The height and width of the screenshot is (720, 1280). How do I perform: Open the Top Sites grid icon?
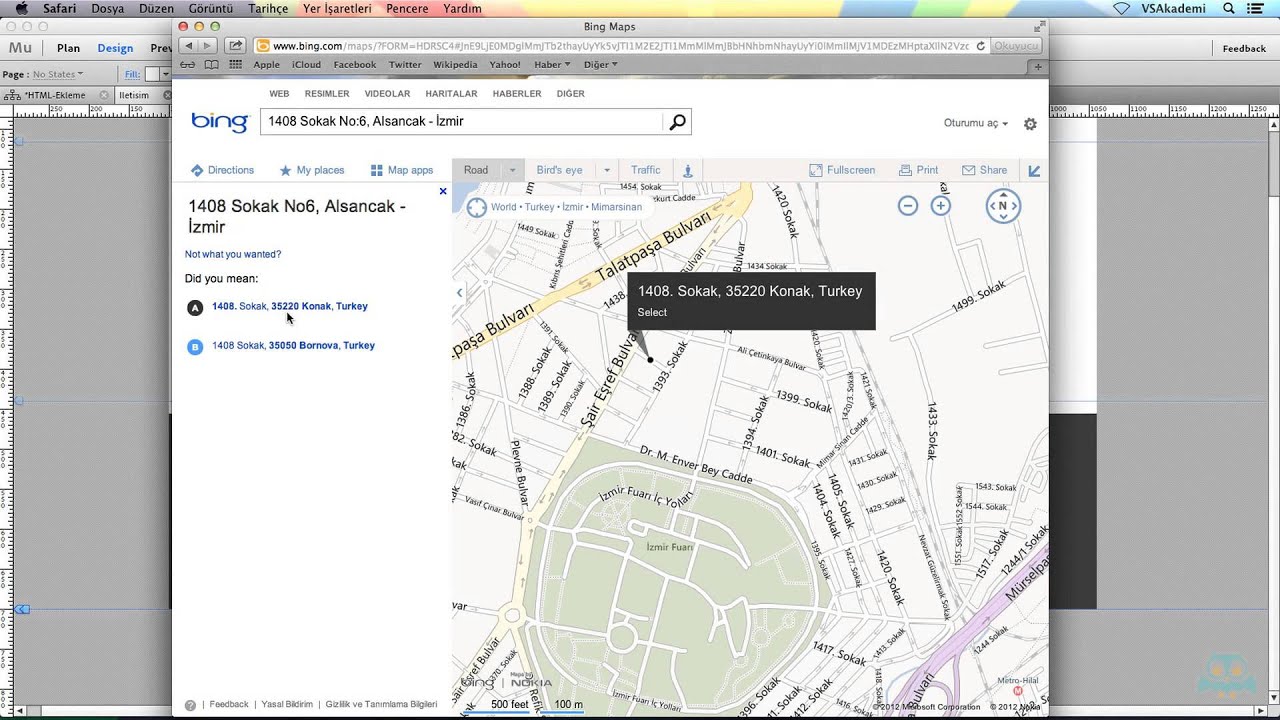[x=235, y=65]
